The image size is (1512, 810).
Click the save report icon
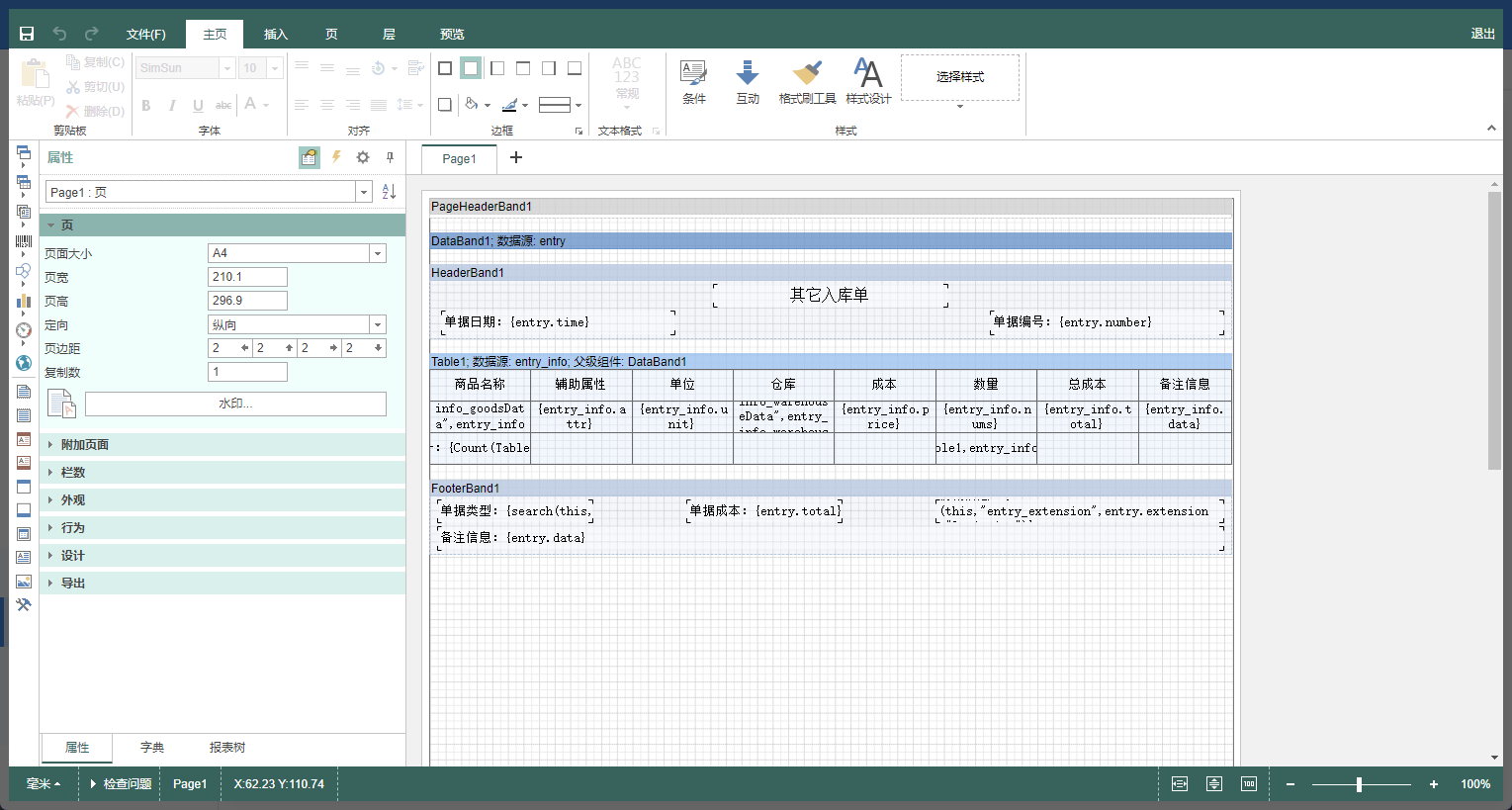(x=27, y=34)
